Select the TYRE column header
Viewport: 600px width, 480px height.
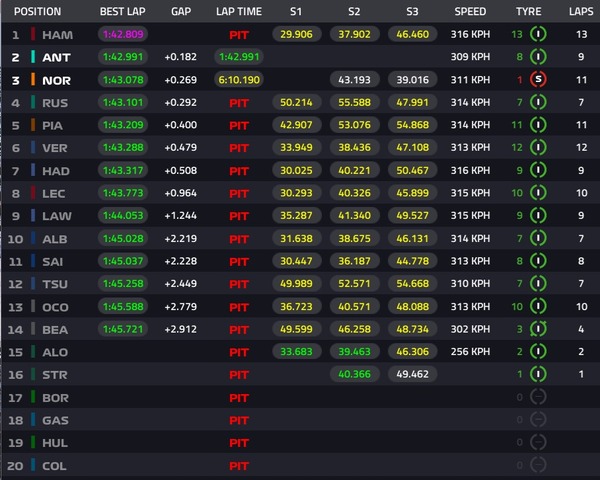528,12
